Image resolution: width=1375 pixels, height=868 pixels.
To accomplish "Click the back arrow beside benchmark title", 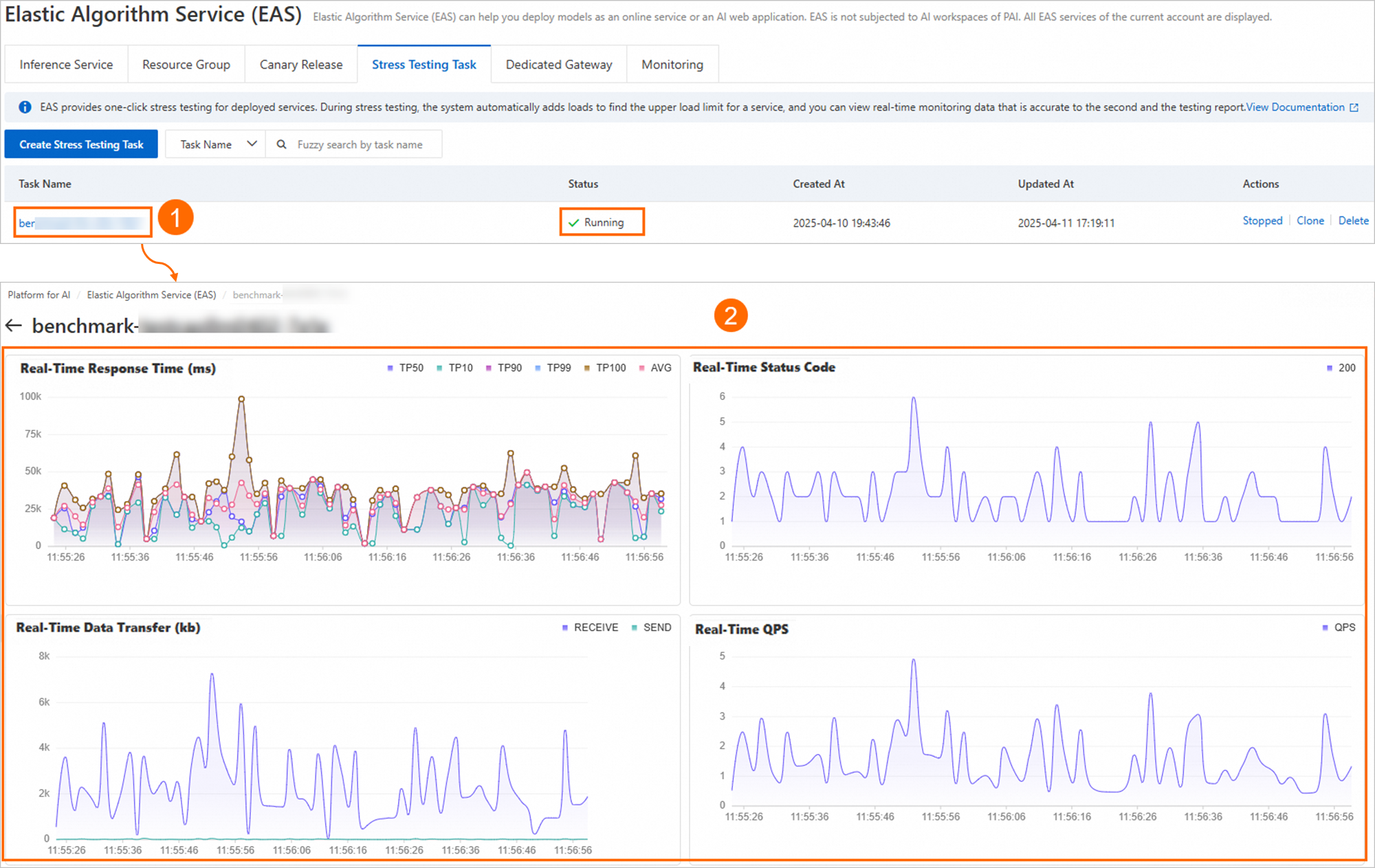I will (x=14, y=326).
